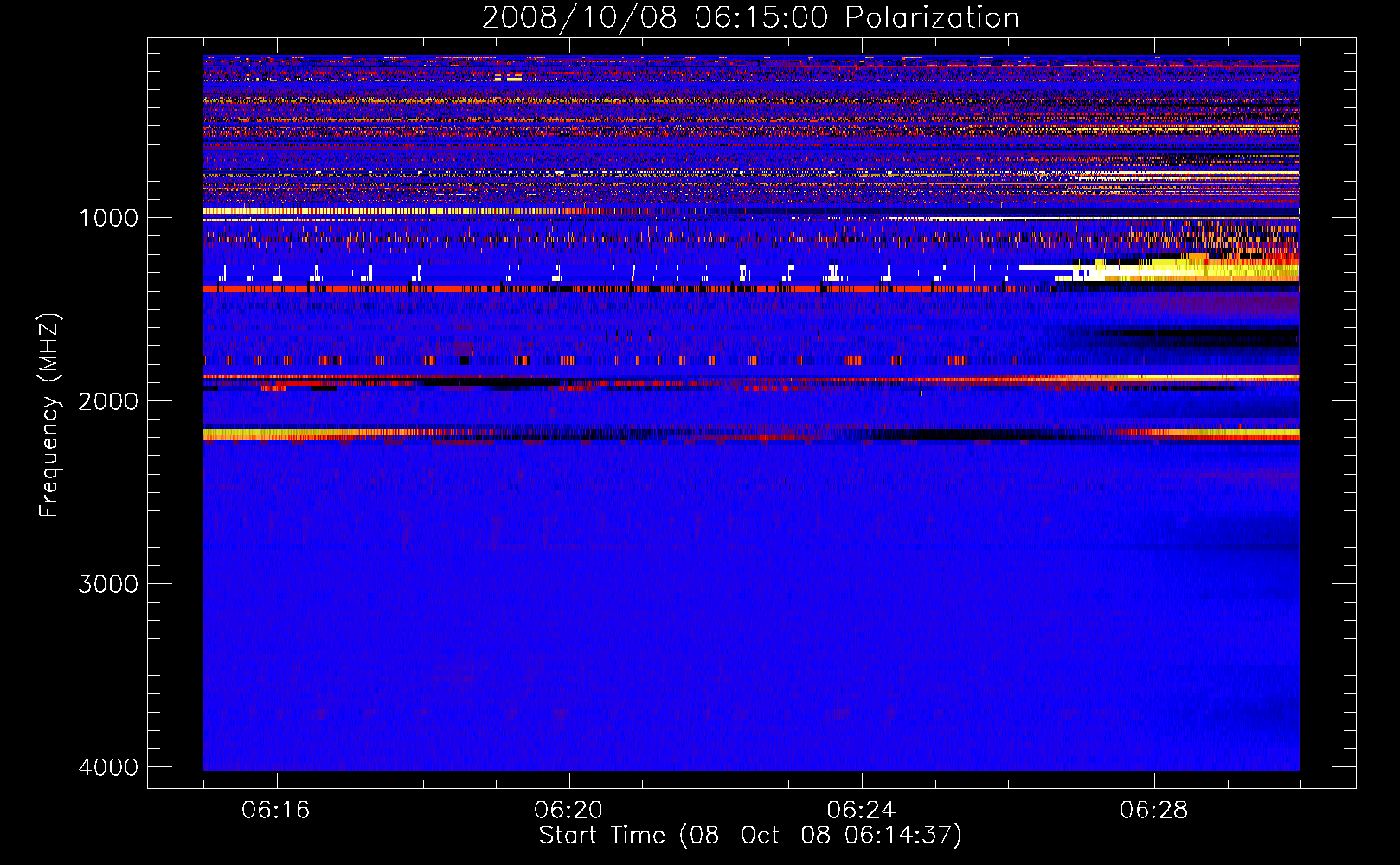Screen dimensions: 1400x865
Task: Click the plot title '2008/10/08 06:15:00 Polarization'
Action: (750, 18)
